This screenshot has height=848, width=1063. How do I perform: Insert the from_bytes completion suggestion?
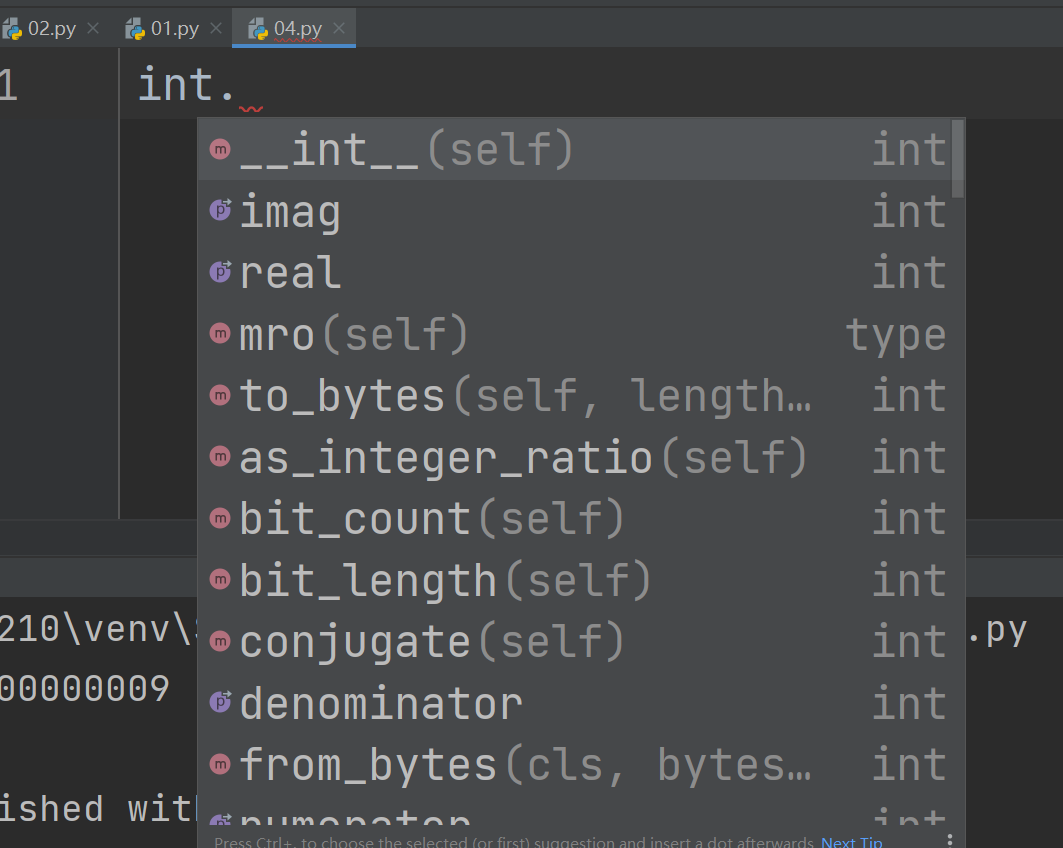click(x=525, y=765)
